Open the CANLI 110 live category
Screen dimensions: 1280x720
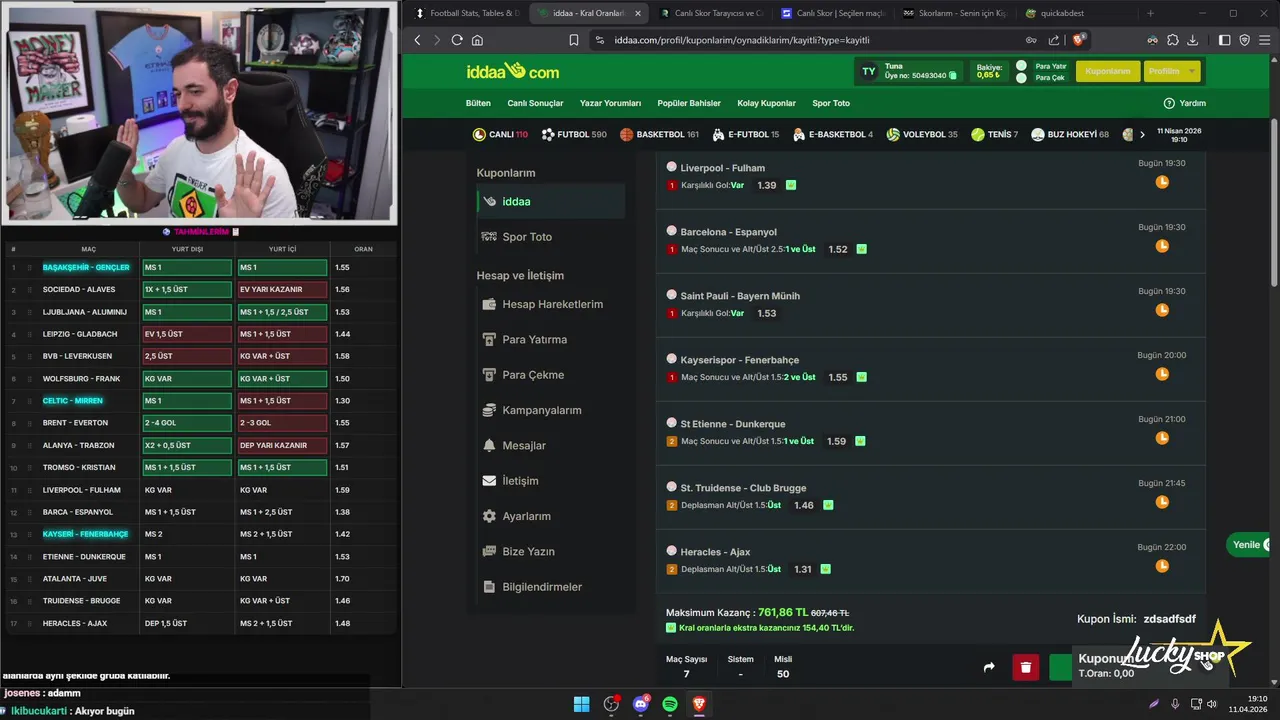click(x=500, y=134)
